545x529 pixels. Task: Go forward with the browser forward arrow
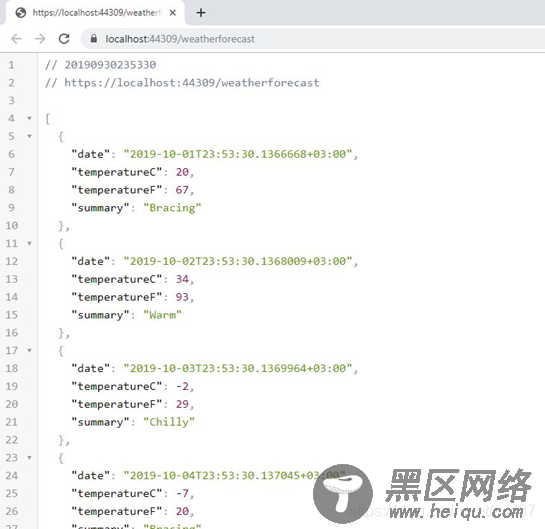coord(40,39)
